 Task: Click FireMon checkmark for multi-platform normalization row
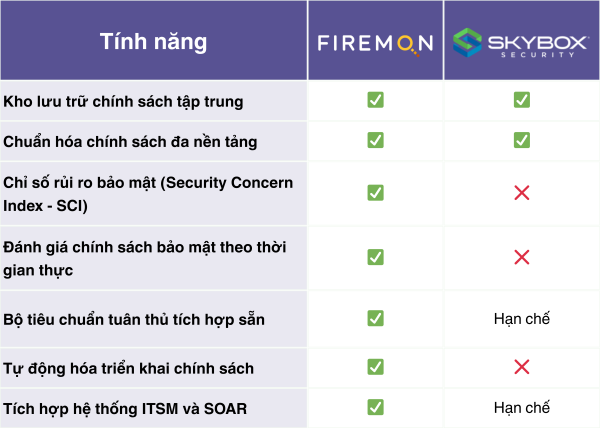click(x=375, y=140)
